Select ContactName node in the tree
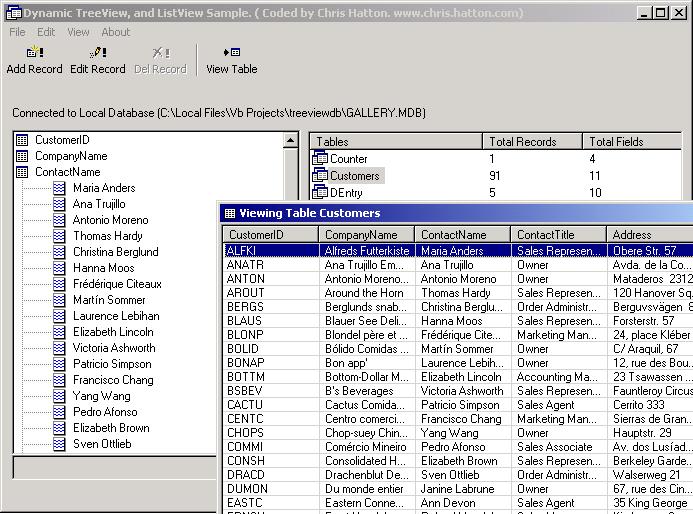This screenshot has width=693, height=514. pos(67,172)
